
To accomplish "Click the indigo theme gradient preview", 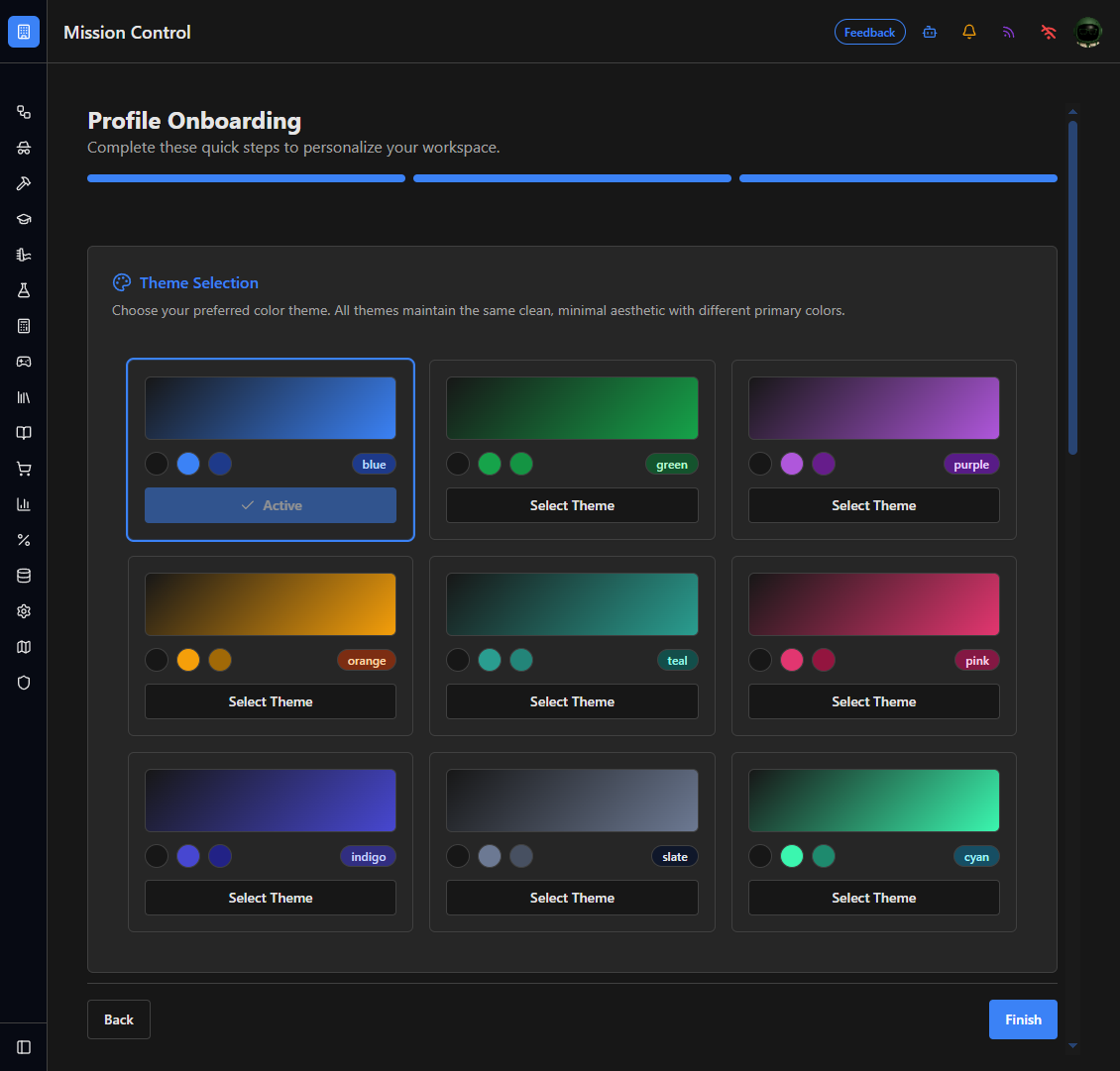I will (270, 801).
